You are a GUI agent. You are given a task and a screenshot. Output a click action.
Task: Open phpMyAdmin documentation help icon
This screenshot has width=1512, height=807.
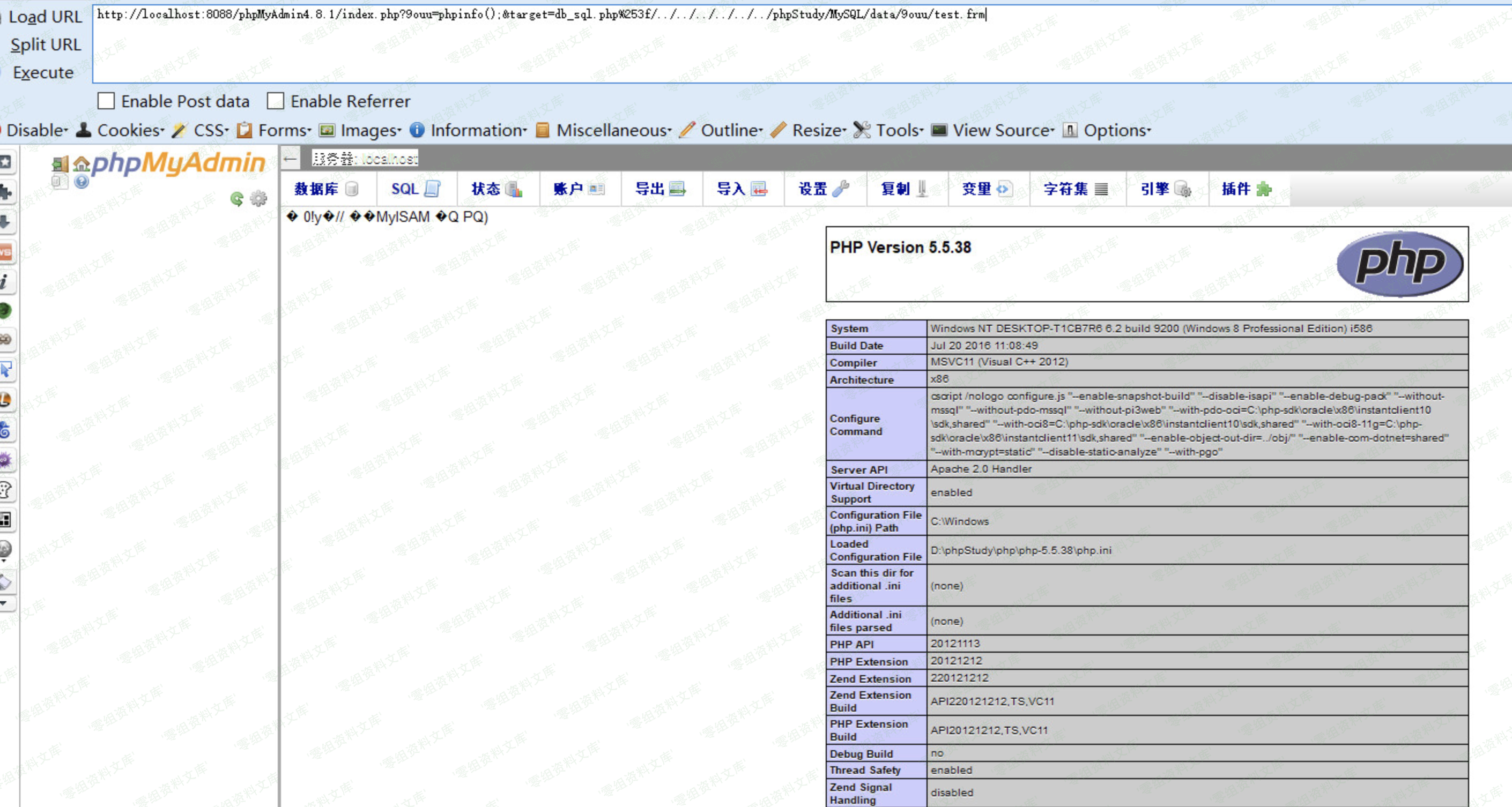click(x=81, y=181)
